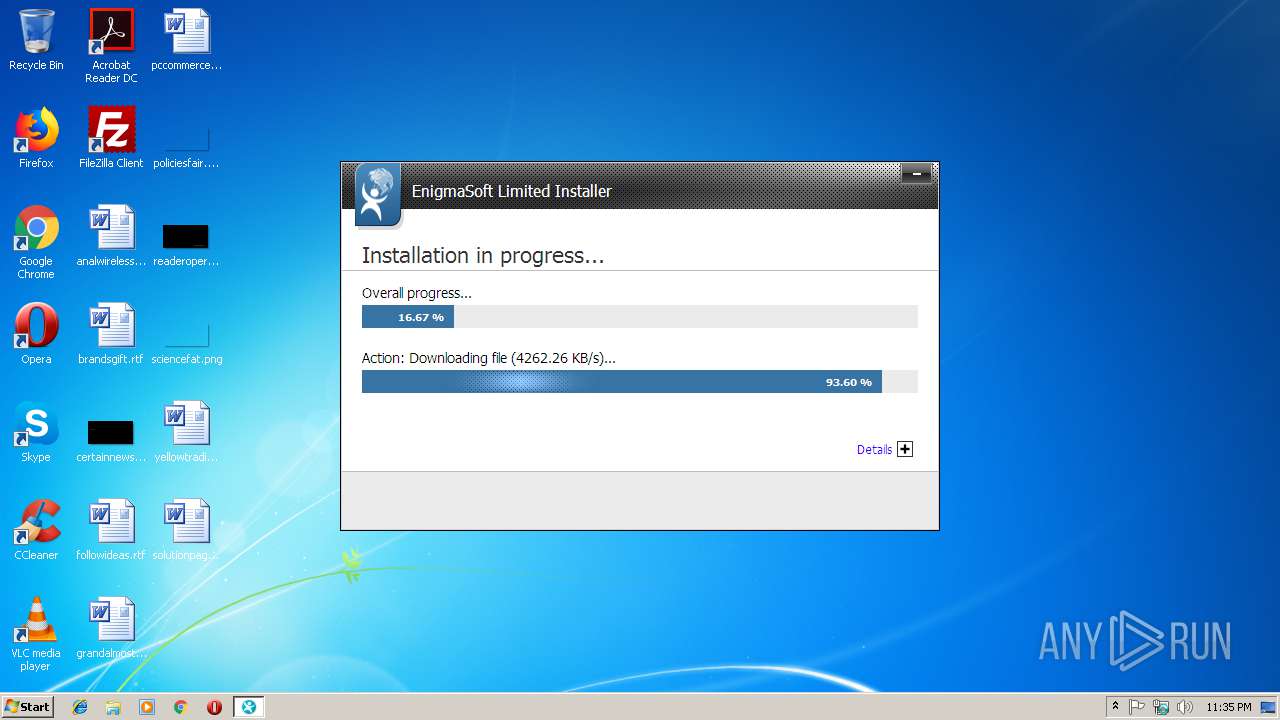Select sciencefat.png file icon
Viewport: 1280px width, 720px height.
coord(187,343)
